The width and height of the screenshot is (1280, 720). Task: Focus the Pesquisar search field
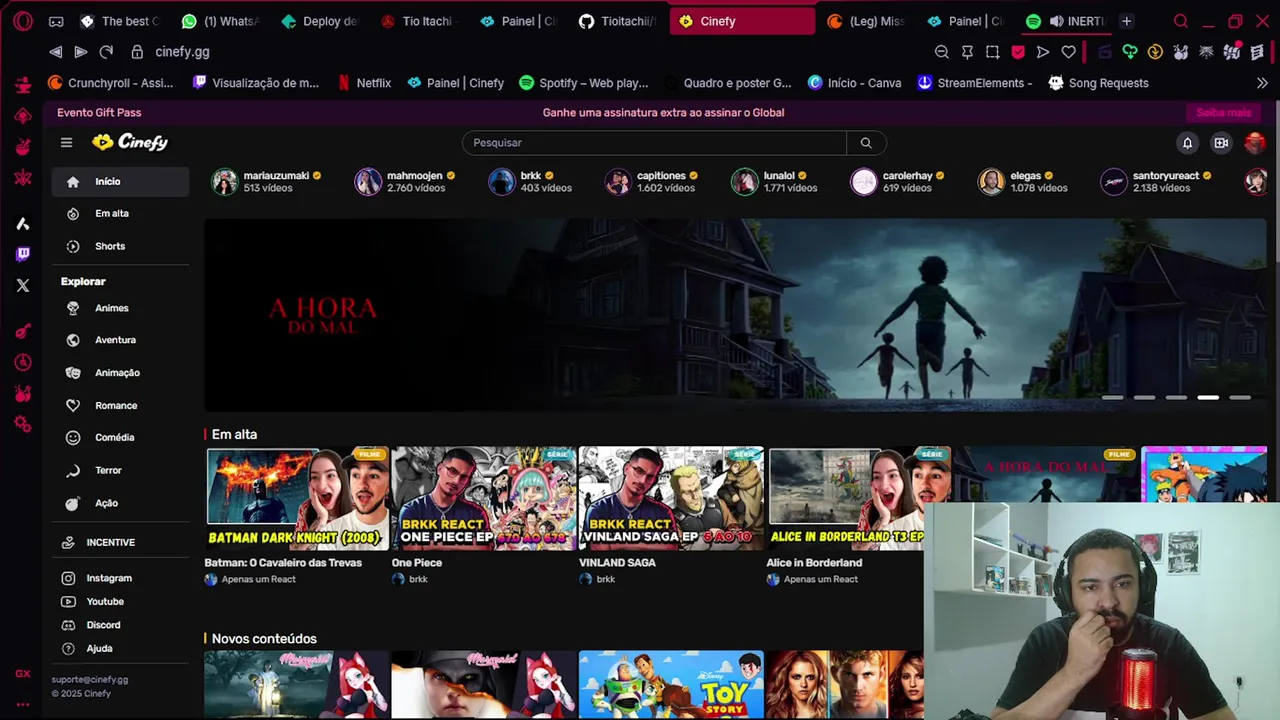654,143
